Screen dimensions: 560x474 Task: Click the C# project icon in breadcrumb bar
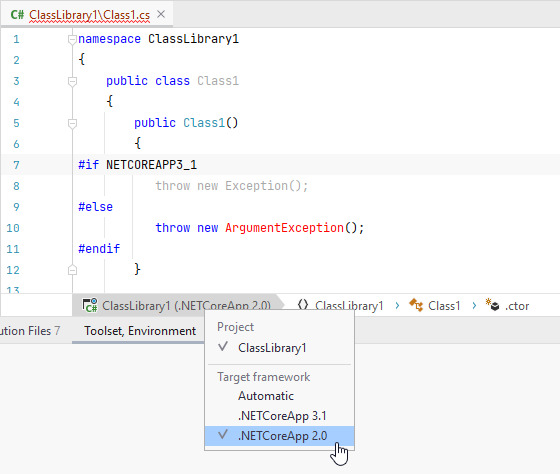pos(90,305)
